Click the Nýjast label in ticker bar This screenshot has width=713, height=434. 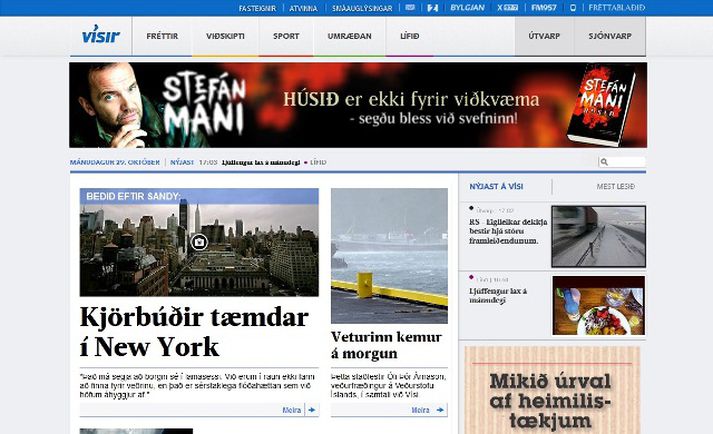coord(182,162)
